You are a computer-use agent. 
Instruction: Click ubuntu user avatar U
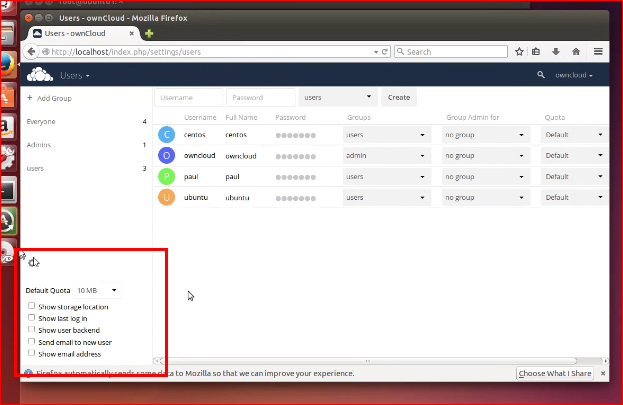click(166, 198)
